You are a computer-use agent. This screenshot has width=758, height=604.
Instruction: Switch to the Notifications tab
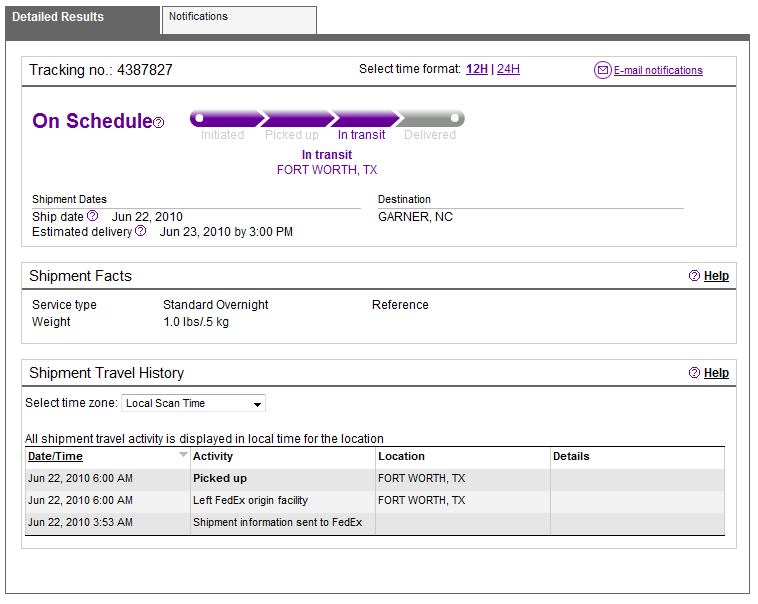[239, 20]
